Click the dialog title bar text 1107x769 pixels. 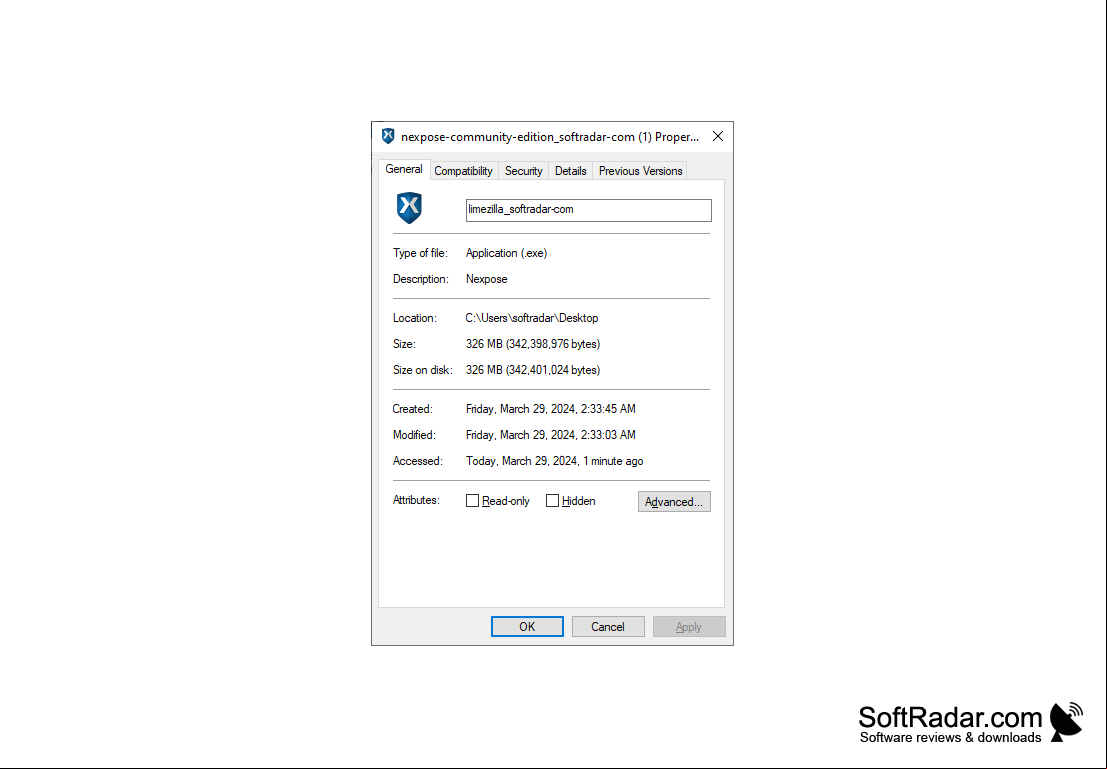coord(550,137)
